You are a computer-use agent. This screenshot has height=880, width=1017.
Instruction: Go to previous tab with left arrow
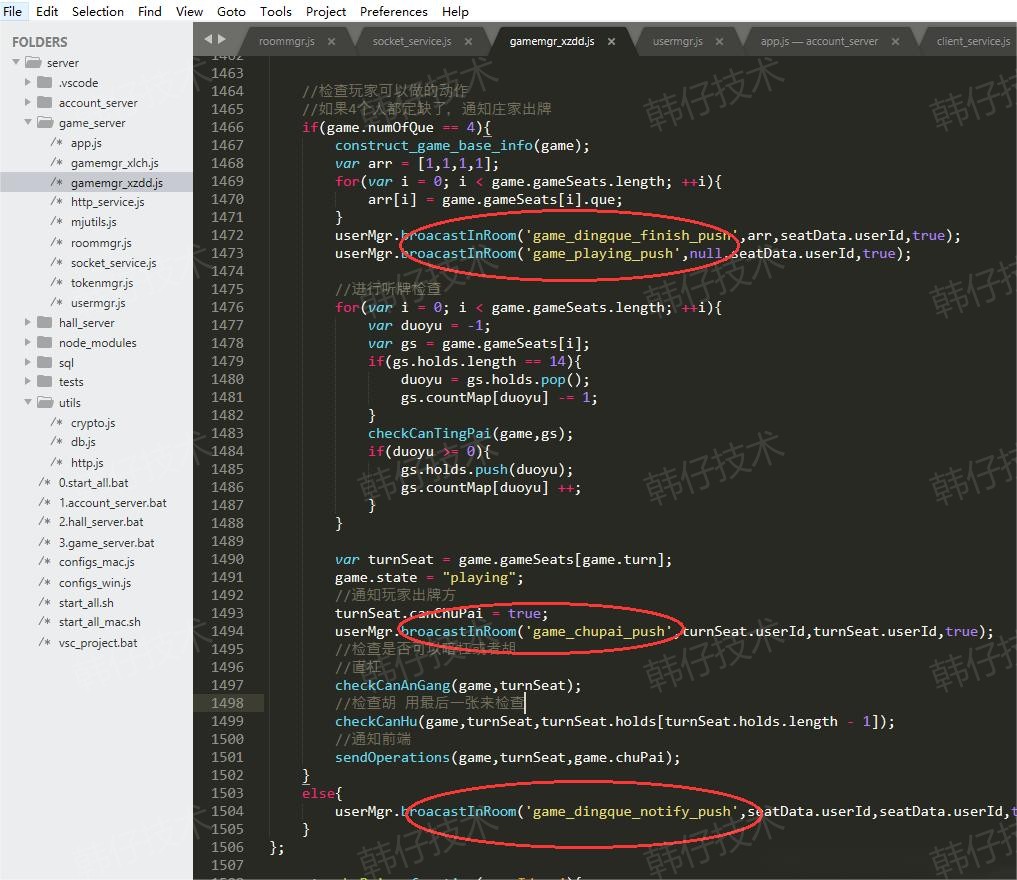coord(208,39)
